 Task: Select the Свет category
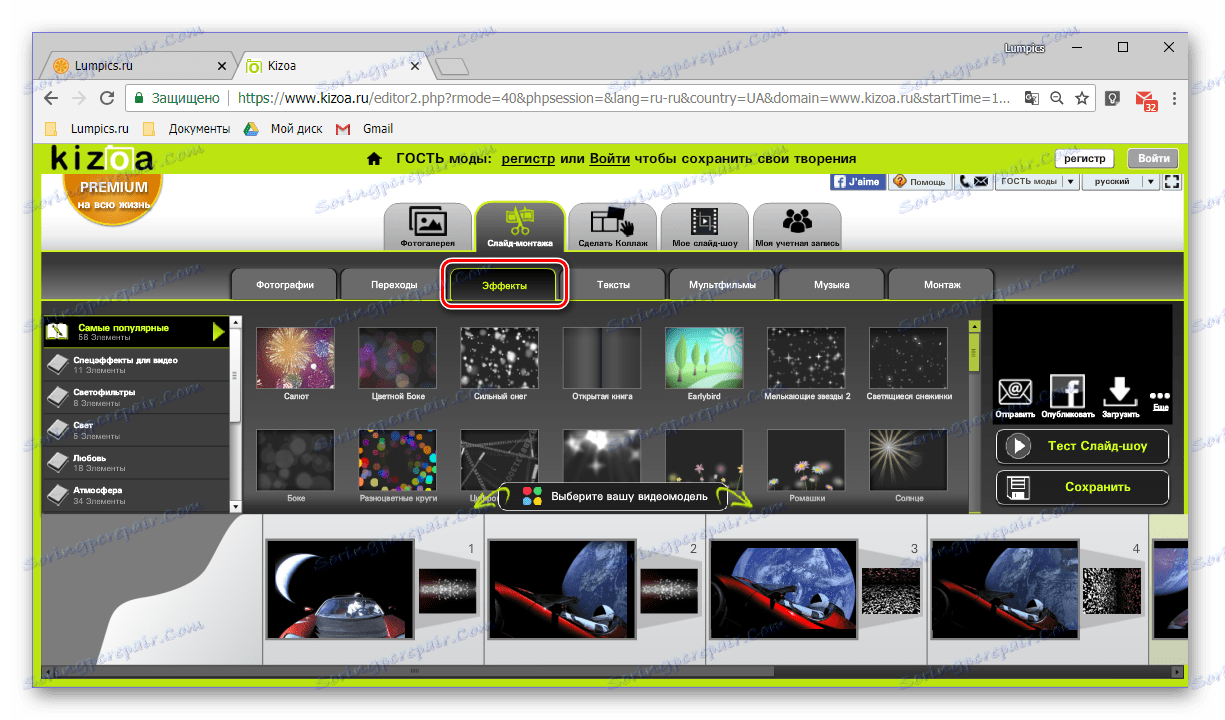pyautogui.click(x=135, y=430)
